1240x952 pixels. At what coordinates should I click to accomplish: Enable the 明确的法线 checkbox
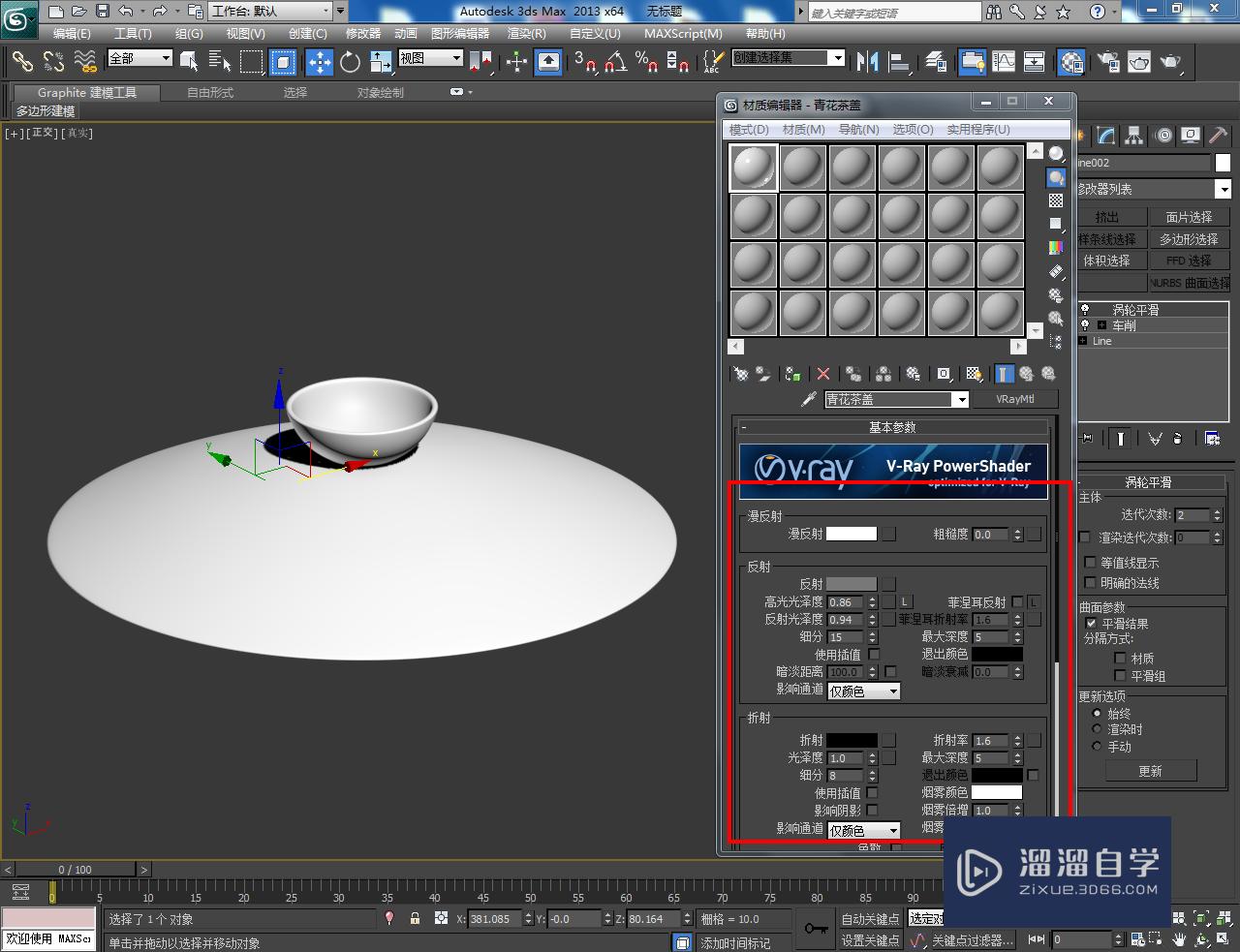[1090, 583]
